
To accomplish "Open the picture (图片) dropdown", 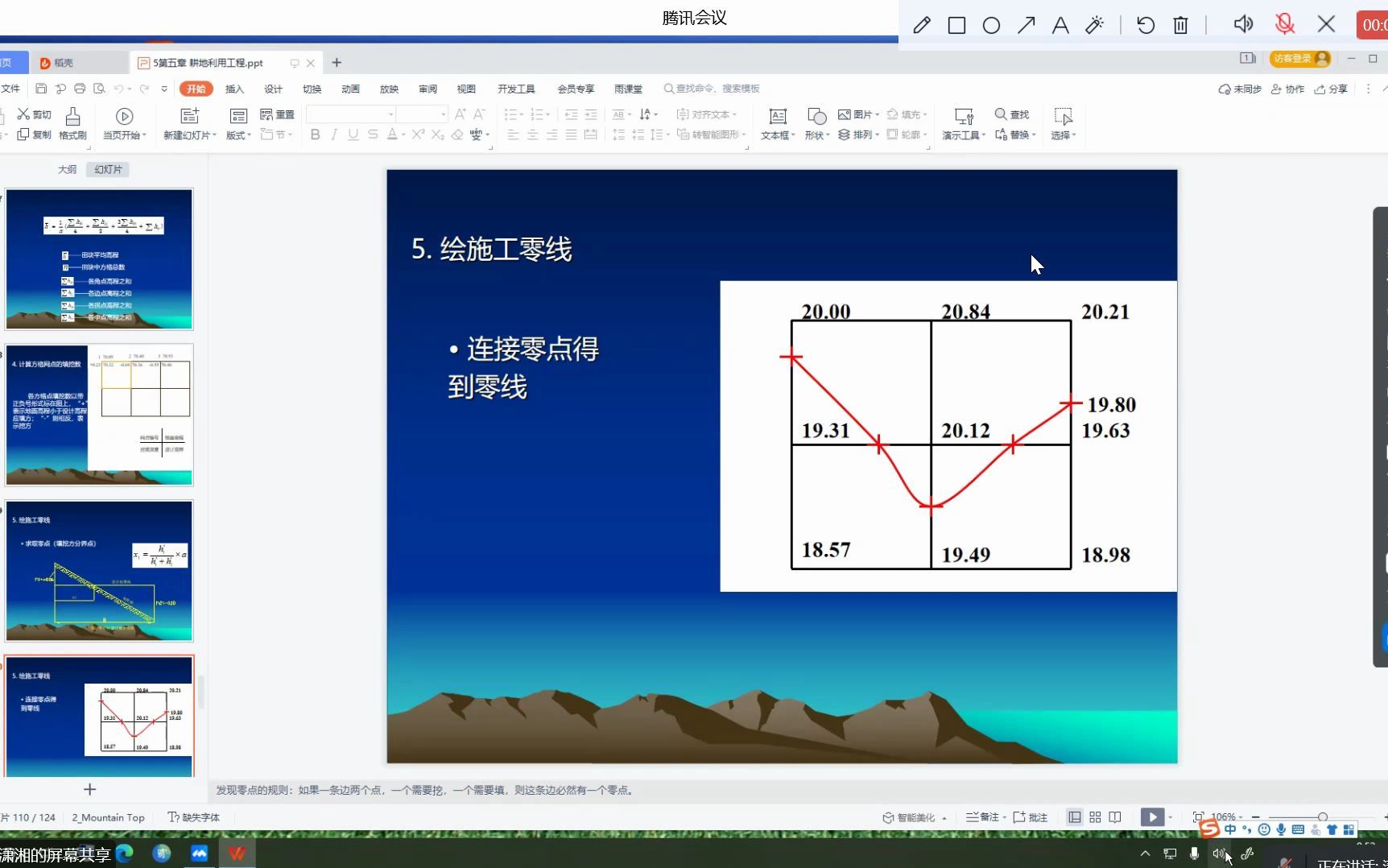I will [858, 114].
